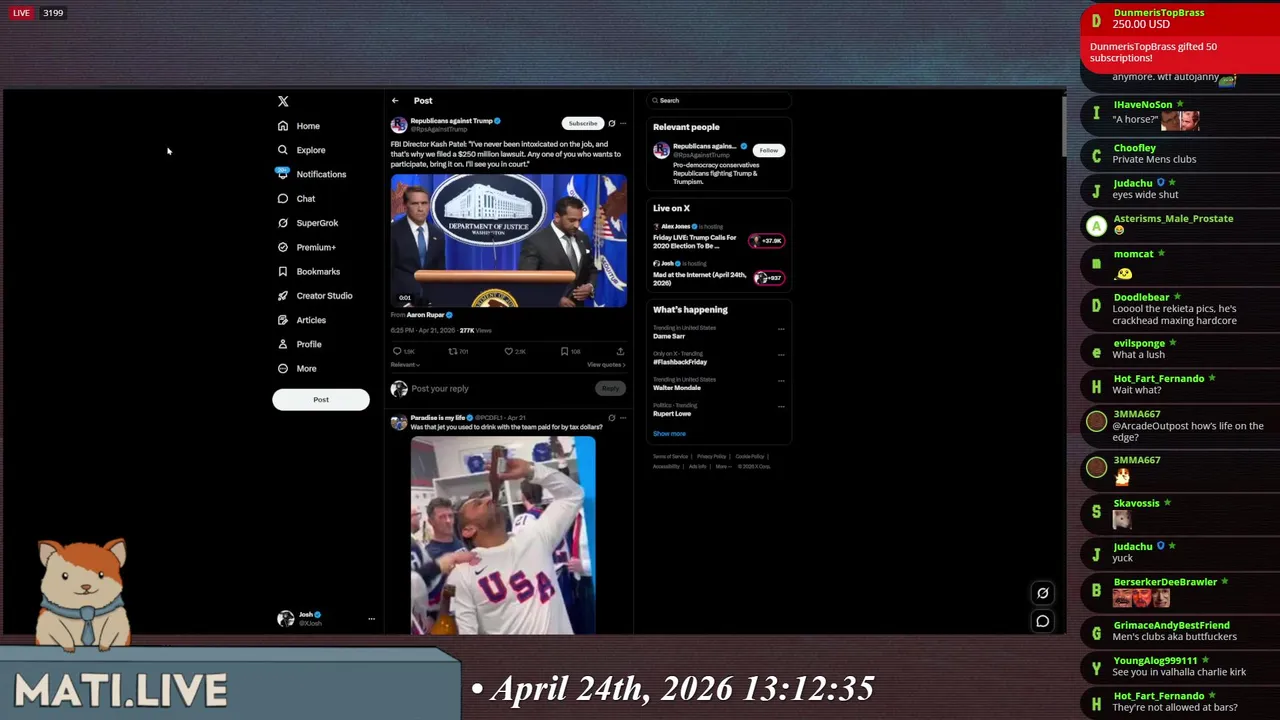Viewport: 1280px width, 720px height.
Task: Click the Grok floating button at bottom right
Action: tap(1042, 593)
